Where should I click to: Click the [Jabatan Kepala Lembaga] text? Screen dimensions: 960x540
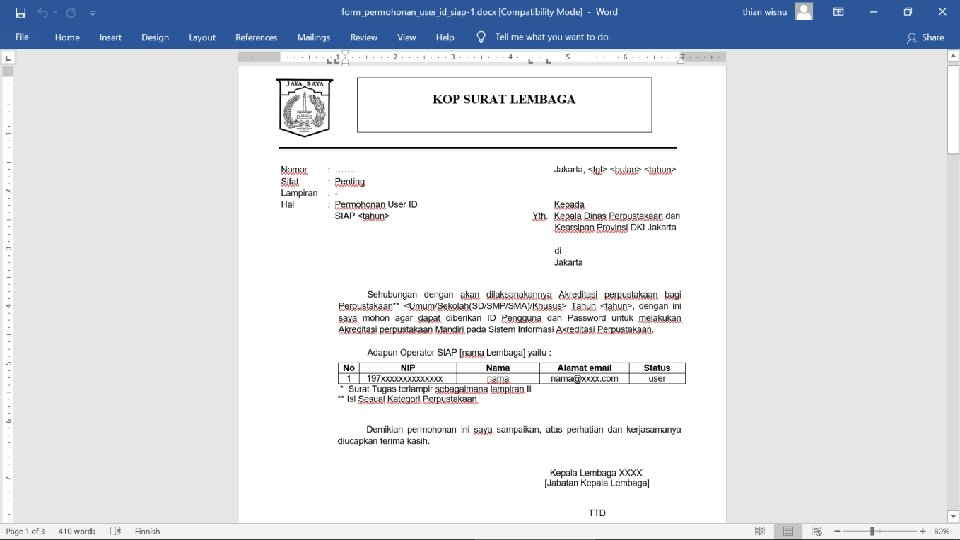click(597, 483)
